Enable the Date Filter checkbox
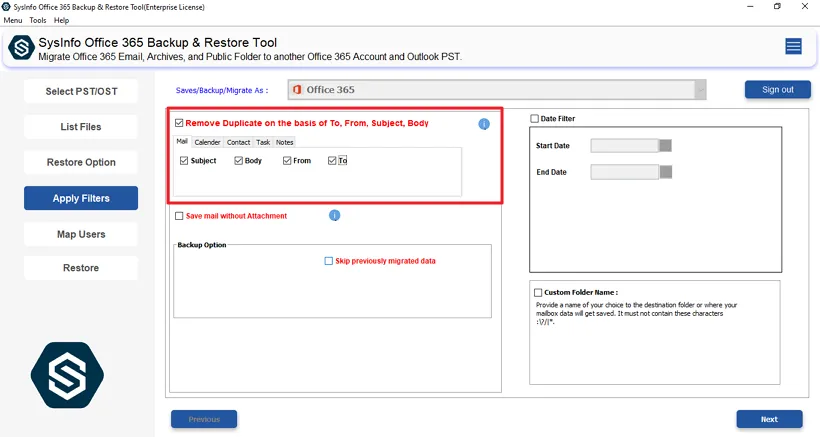 pyautogui.click(x=535, y=119)
